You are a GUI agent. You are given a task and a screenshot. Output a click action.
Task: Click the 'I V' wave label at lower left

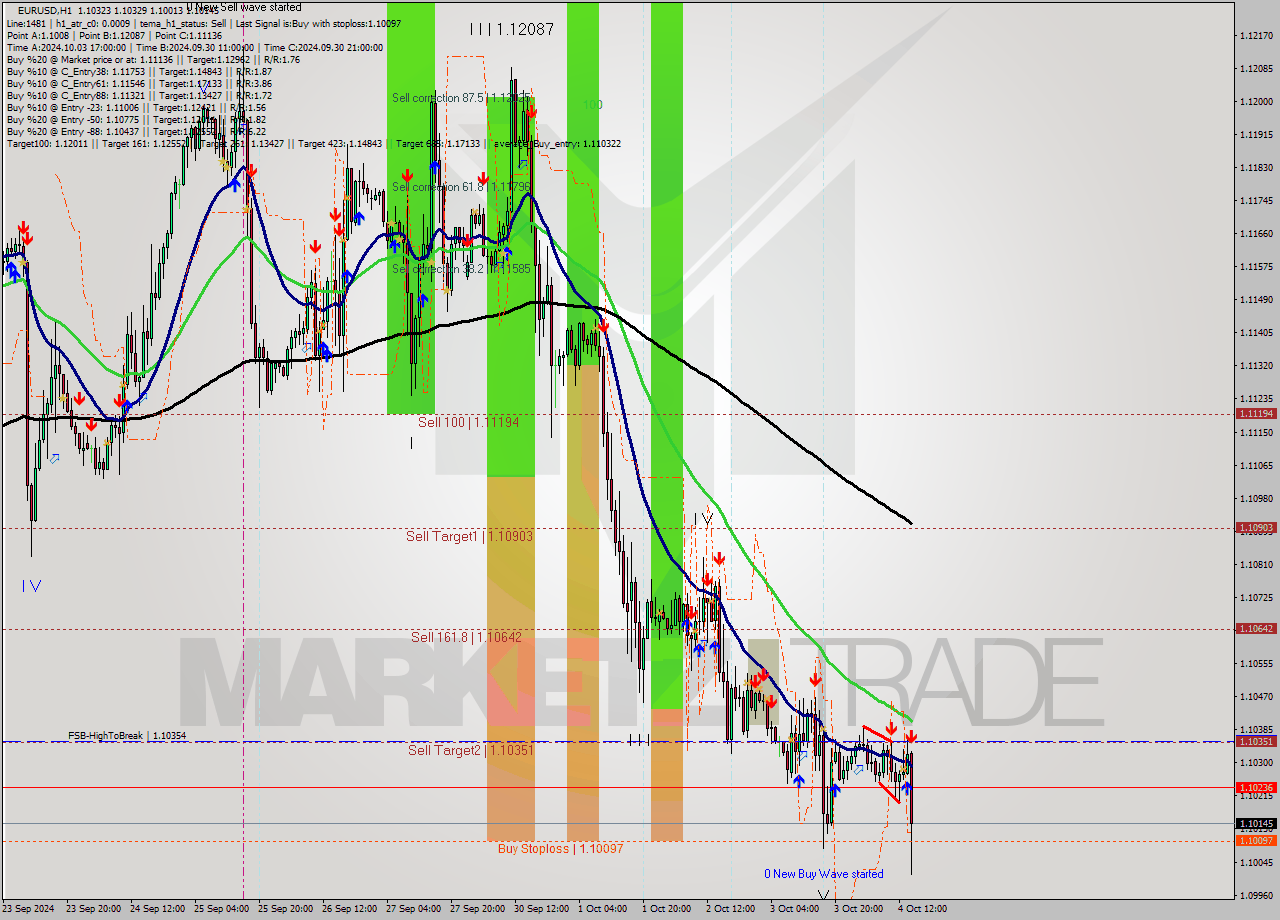click(31, 586)
